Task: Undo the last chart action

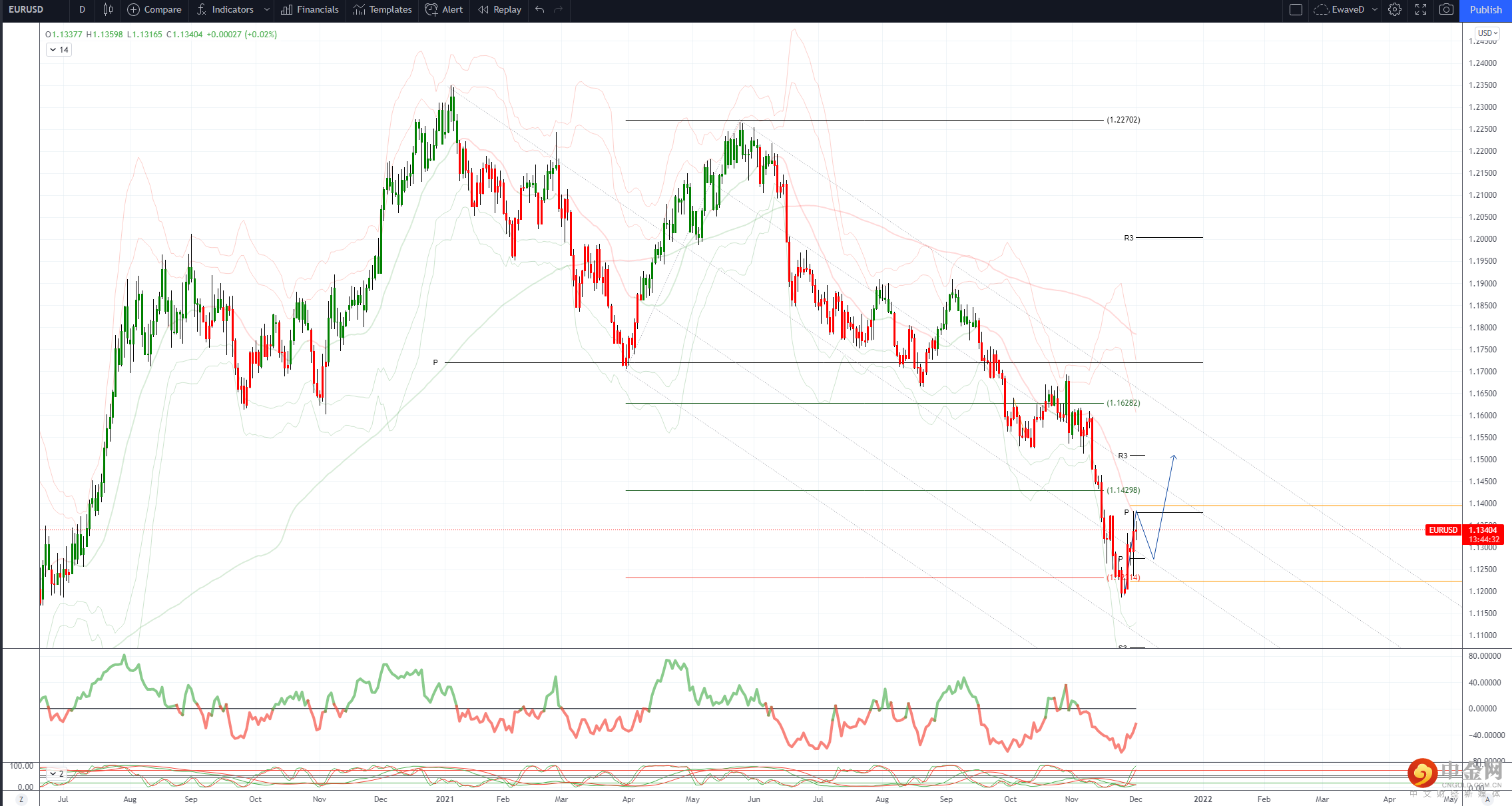Action: tap(540, 9)
